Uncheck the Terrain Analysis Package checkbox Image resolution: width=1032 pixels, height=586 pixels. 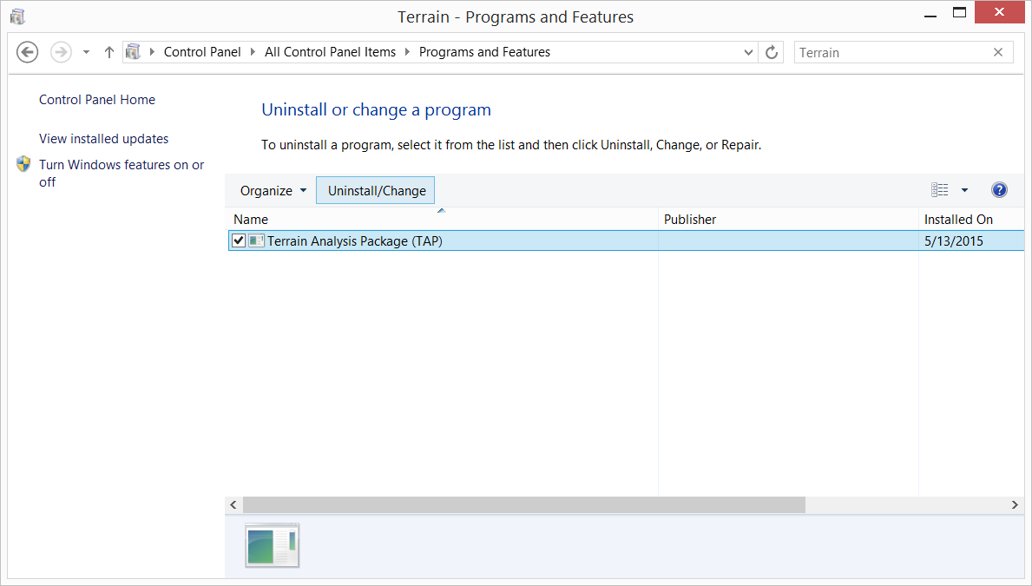pyautogui.click(x=238, y=241)
